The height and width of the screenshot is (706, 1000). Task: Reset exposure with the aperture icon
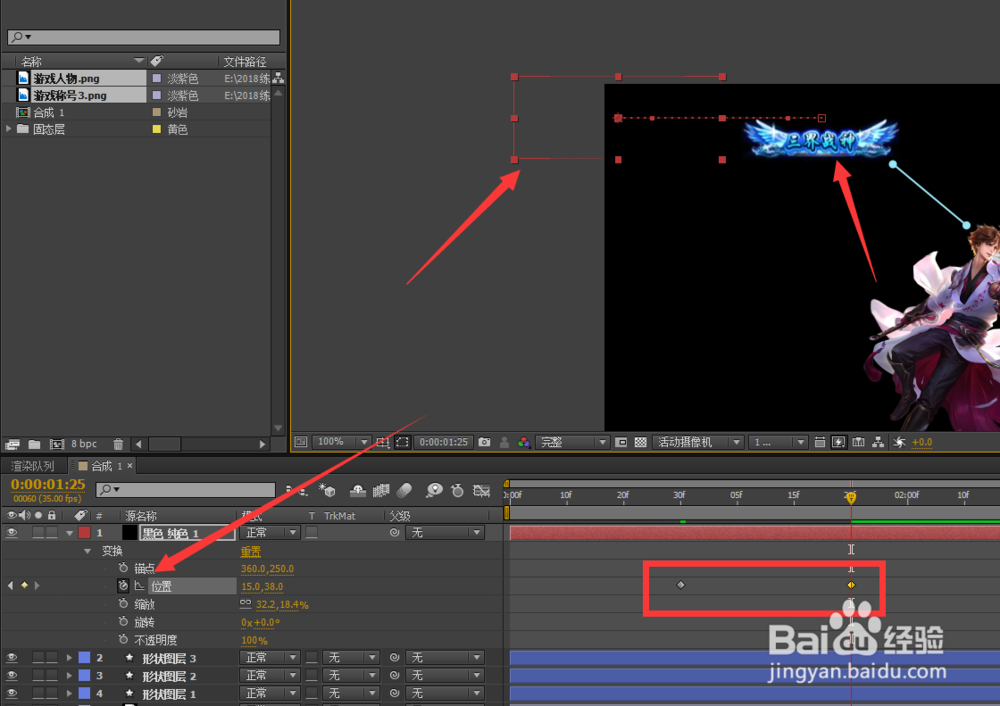[x=899, y=442]
